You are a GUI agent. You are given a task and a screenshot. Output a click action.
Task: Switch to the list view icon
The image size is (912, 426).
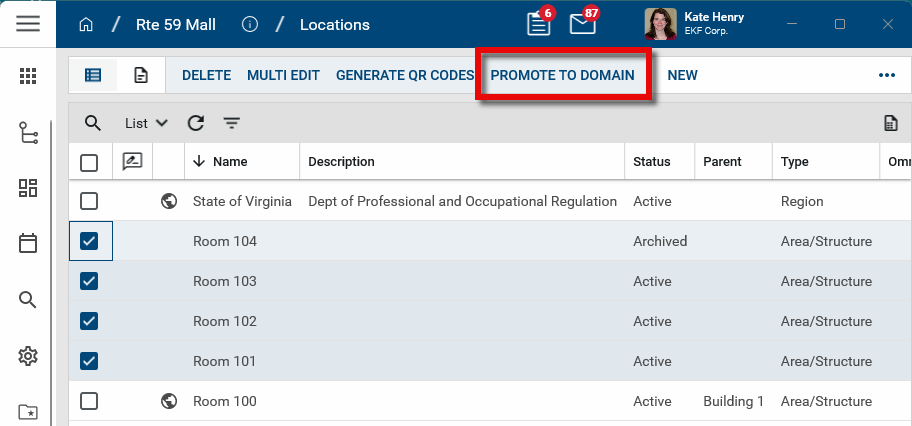93,75
